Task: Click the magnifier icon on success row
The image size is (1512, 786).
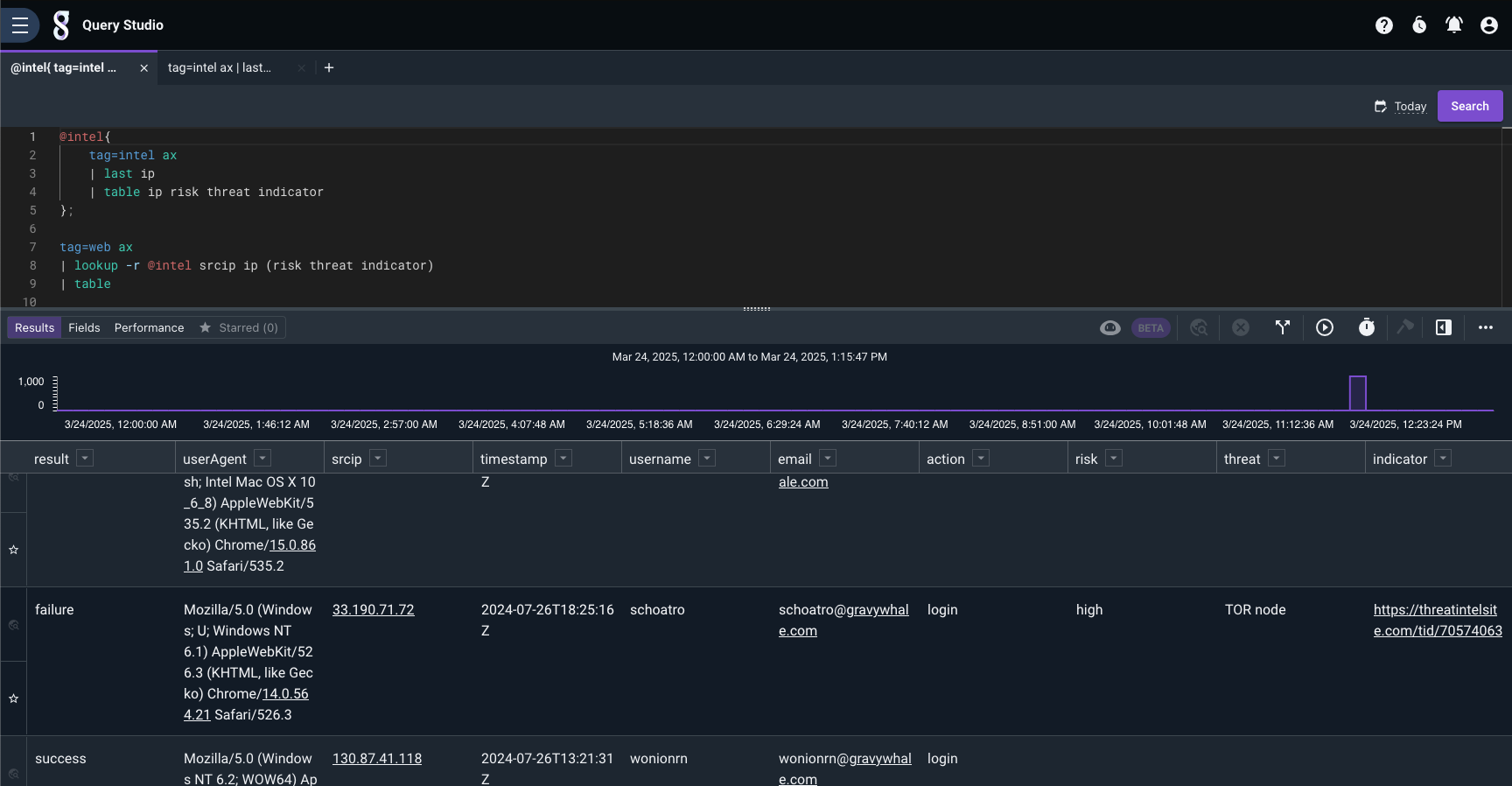Action: (x=14, y=774)
